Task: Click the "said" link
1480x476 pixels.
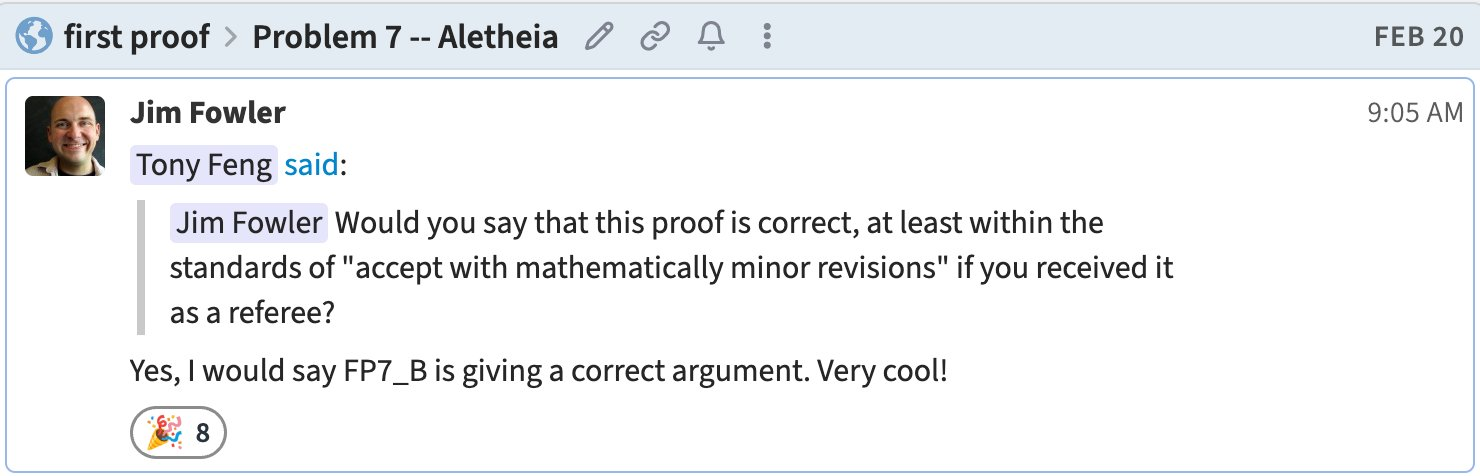Action: pos(311,165)
